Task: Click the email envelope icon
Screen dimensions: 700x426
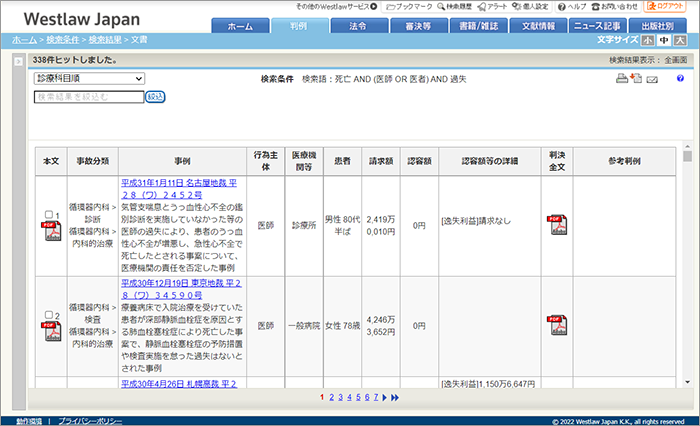Action: coord(651,78)
